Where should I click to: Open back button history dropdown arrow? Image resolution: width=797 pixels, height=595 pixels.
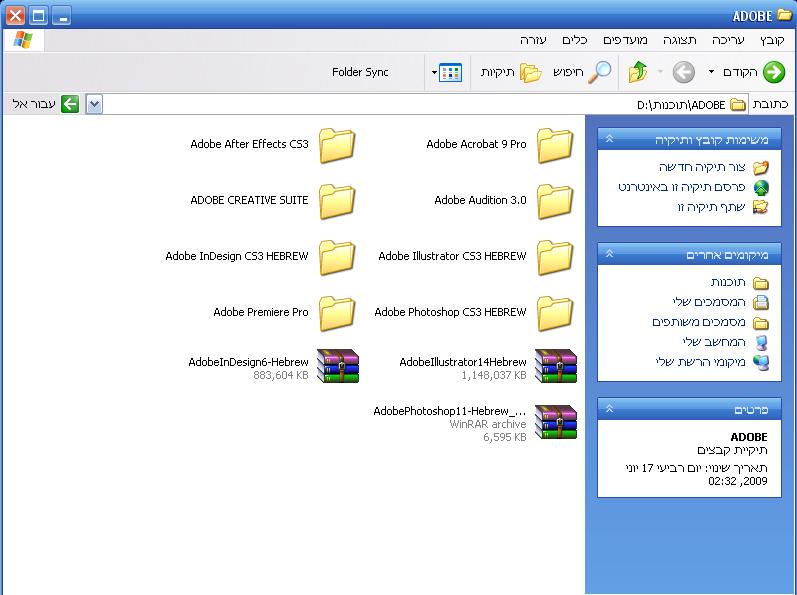pyautogui.click(x=712, y=72)
